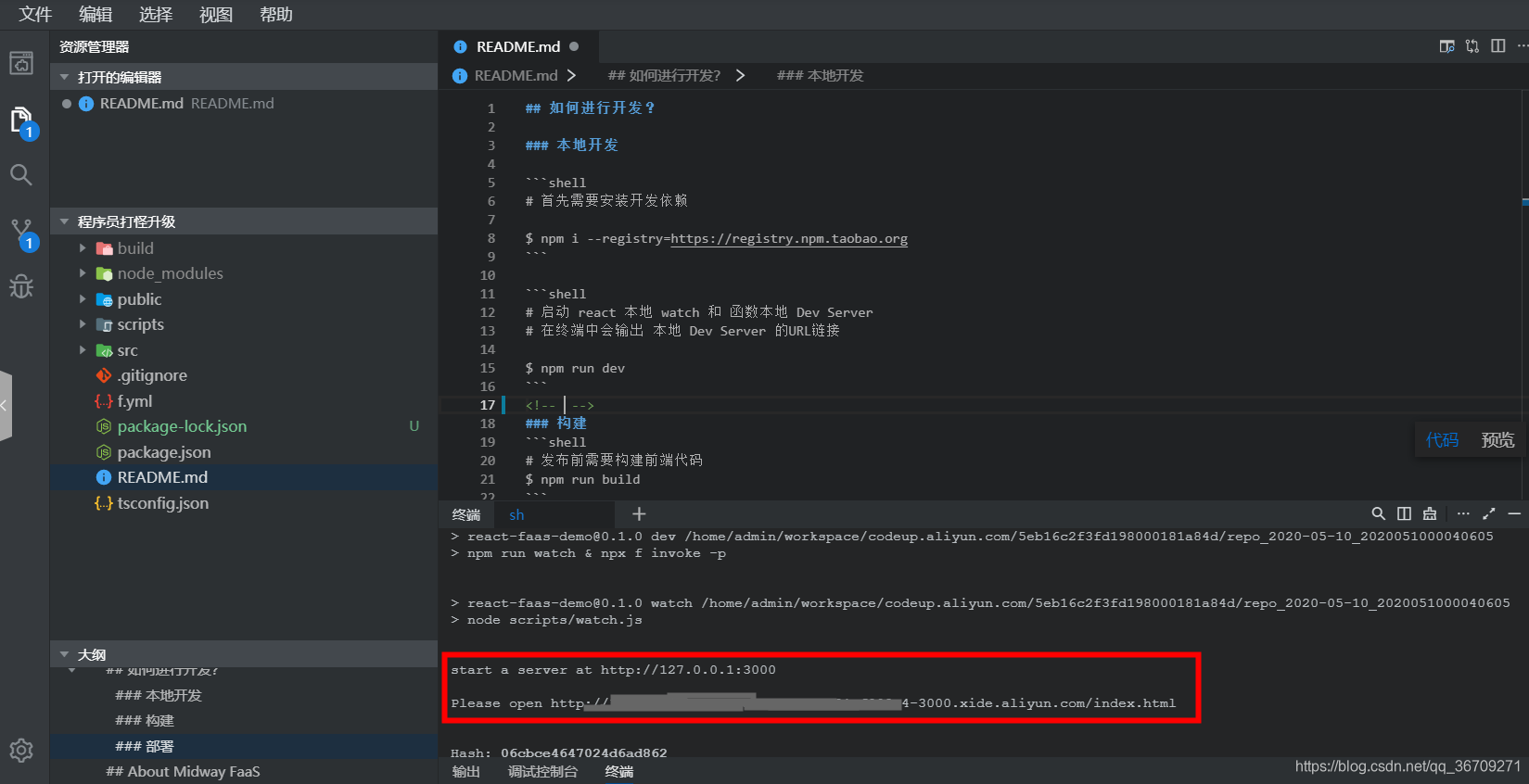Switch to the 调试控制台 debug console tab
The height and width of the screenshot is (784, 1529).
[x=542, y=771]
